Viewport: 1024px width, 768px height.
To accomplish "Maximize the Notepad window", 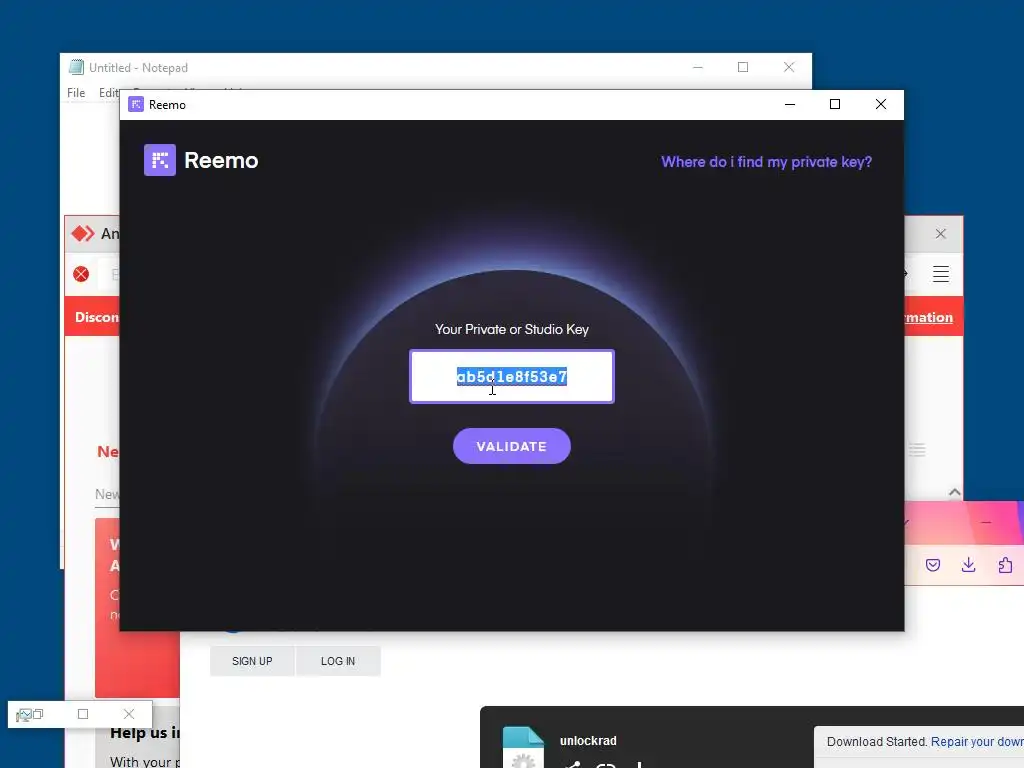I will pyautogui.click(x=743, y=67).
